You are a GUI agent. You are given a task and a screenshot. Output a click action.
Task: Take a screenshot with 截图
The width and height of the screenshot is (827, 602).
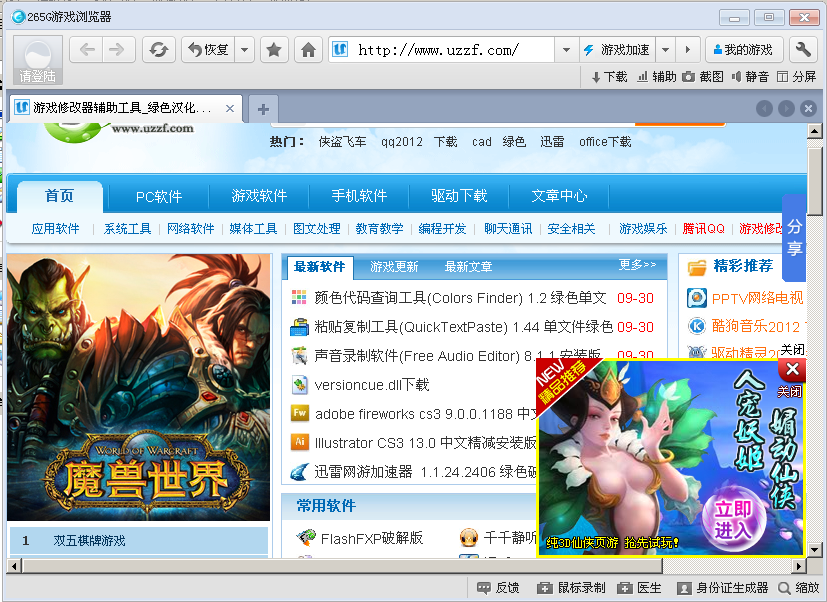[703, 77]
